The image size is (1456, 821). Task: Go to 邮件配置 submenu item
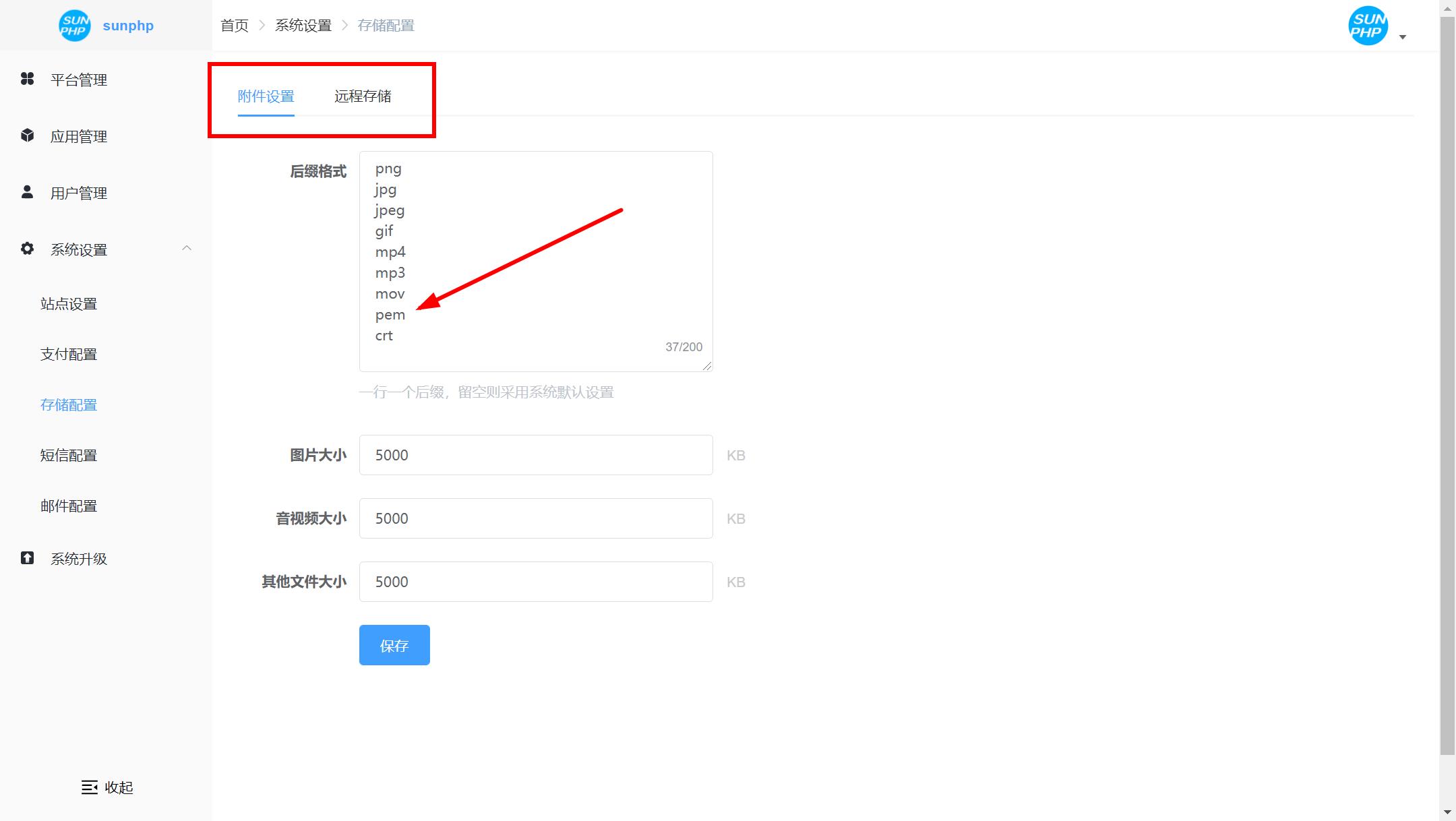pos(69,506)
